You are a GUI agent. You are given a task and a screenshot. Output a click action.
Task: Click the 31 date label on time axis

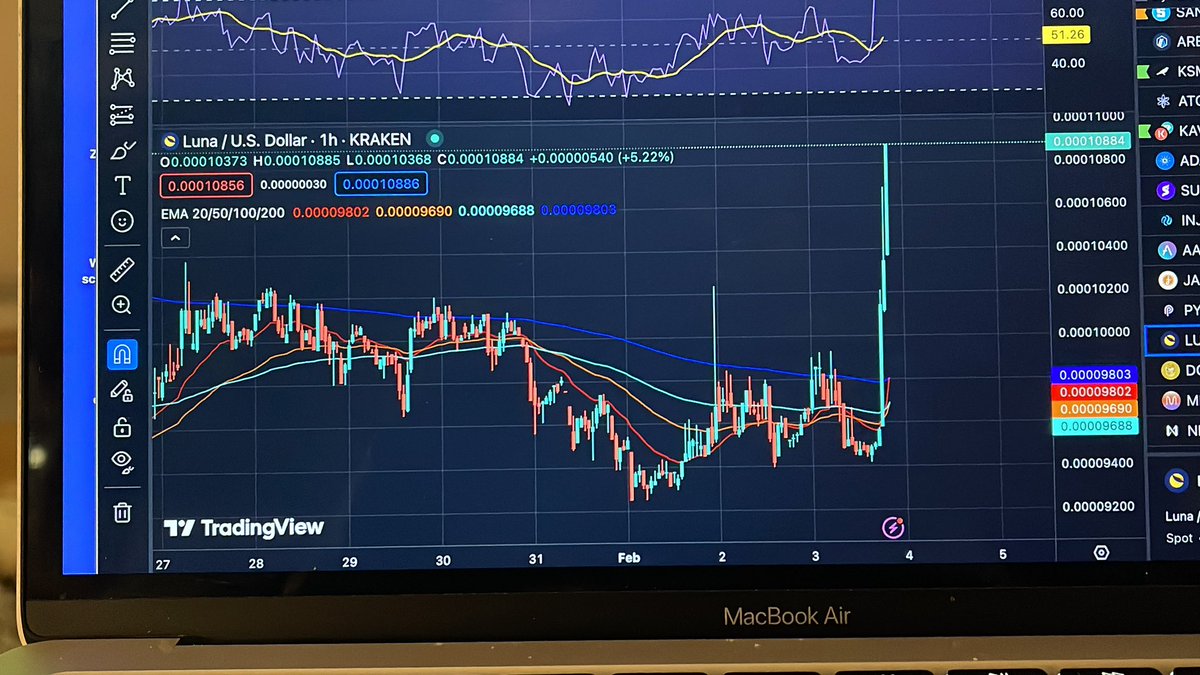[537, 558]
